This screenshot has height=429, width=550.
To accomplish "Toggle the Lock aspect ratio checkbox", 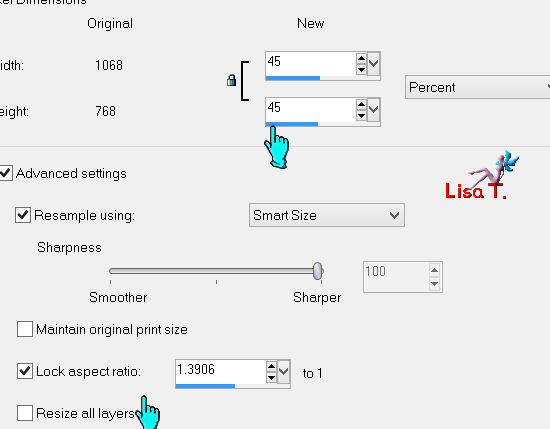I will pyautogui.click(x=25, y=371).
